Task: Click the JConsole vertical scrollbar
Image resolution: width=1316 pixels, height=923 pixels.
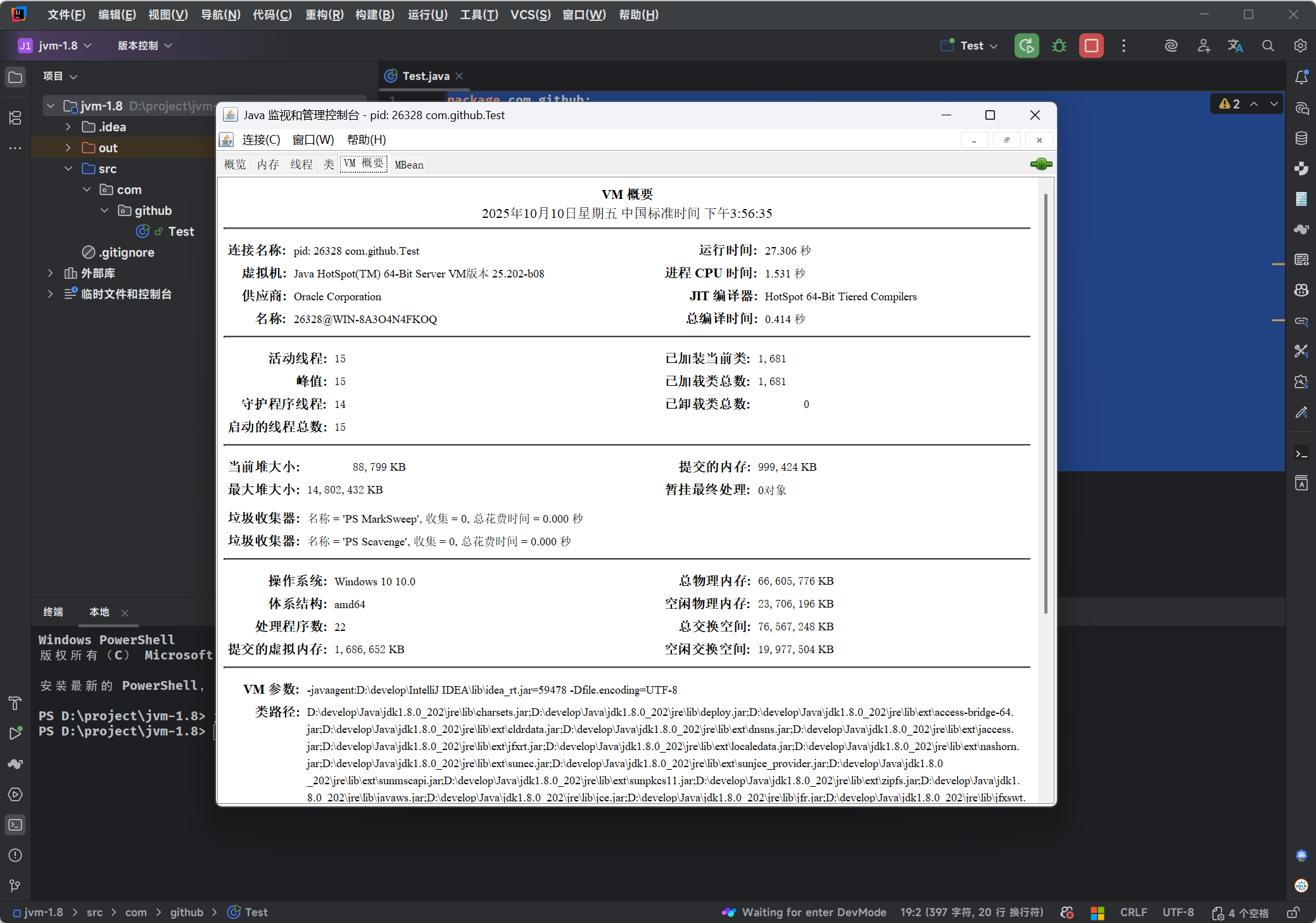Action: (x=1045, y=405)
